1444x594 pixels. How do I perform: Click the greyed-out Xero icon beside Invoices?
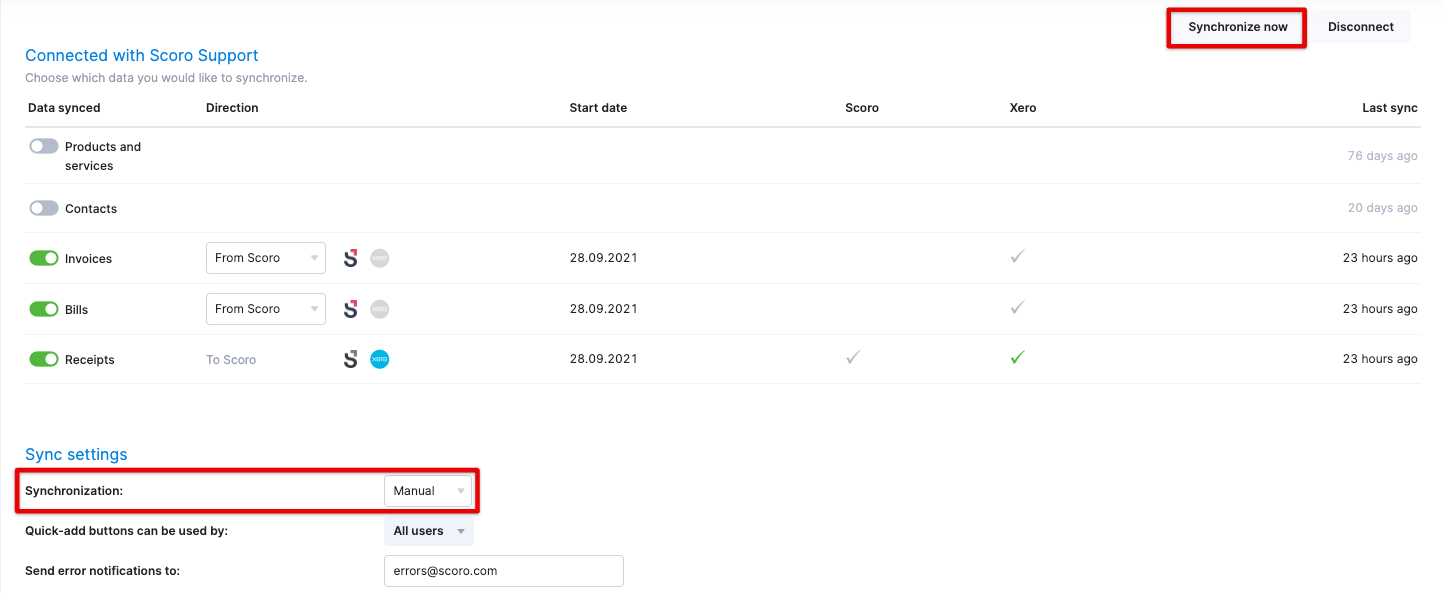379,257
